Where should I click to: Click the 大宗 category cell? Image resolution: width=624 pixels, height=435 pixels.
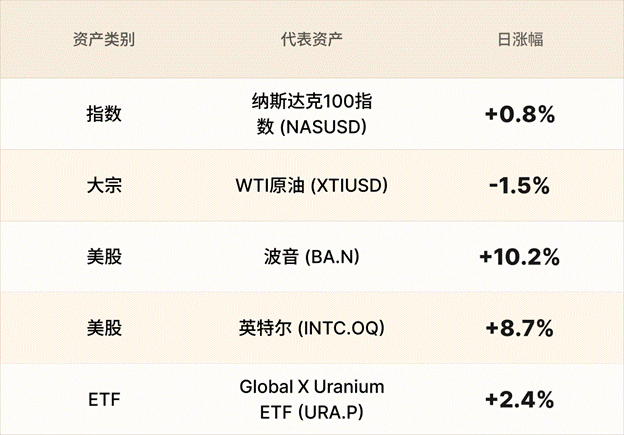104,185
